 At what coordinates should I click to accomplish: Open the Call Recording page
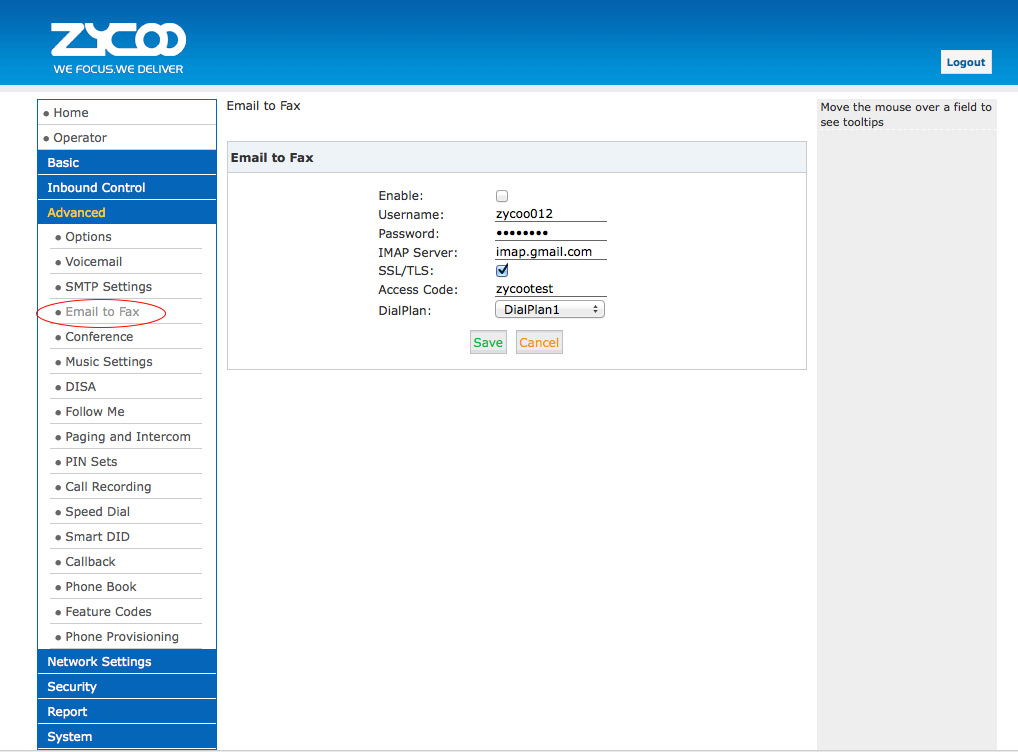(x=108, y=487)
